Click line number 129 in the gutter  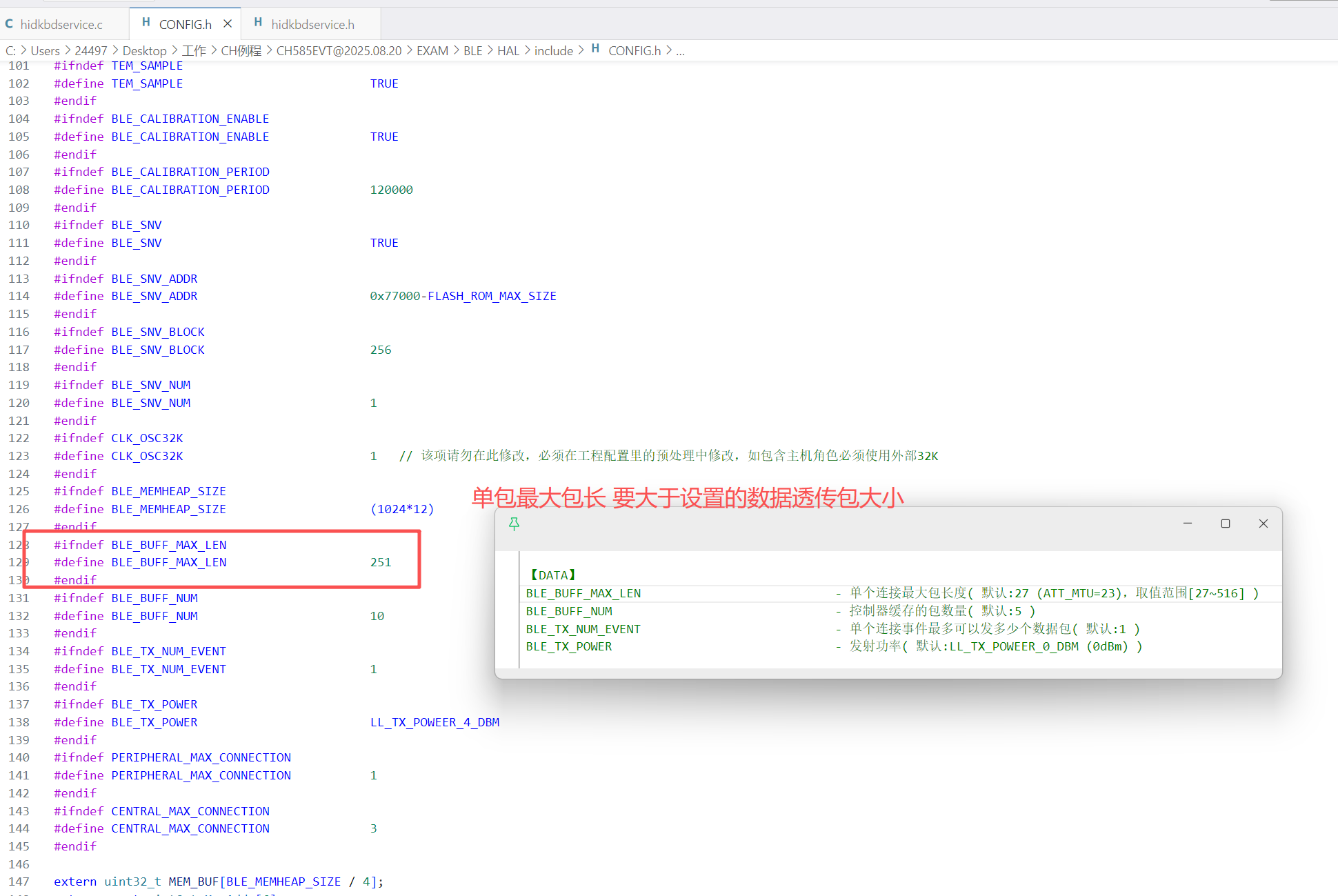pos(19,563)
